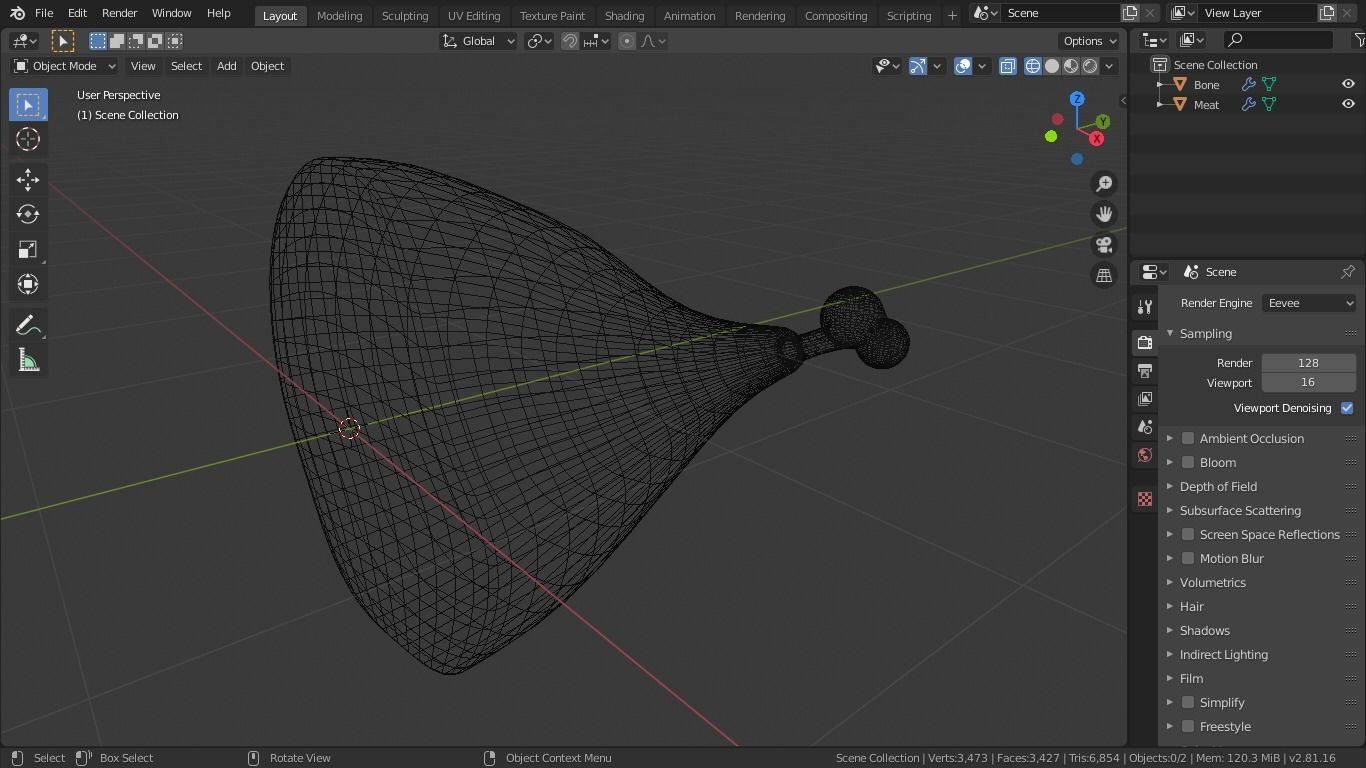Enable Bloom checkbox
This screenshot has height=768, width=1366.
(x=1188, y=462)
